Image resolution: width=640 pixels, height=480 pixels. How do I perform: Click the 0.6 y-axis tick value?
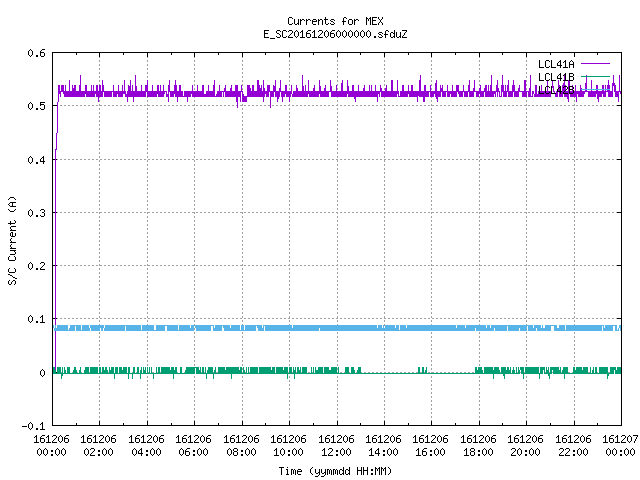(36, 53)
